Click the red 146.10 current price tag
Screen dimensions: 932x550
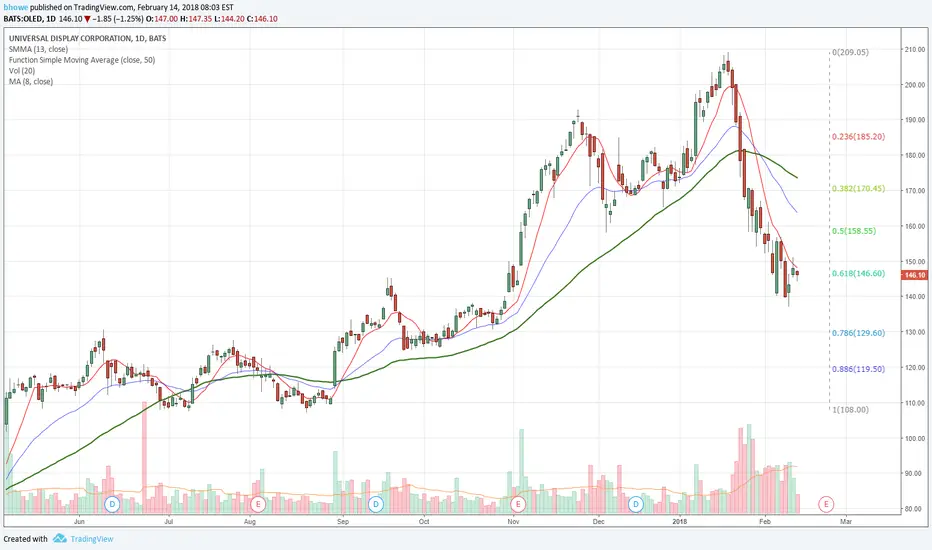(x=914, y=275)
